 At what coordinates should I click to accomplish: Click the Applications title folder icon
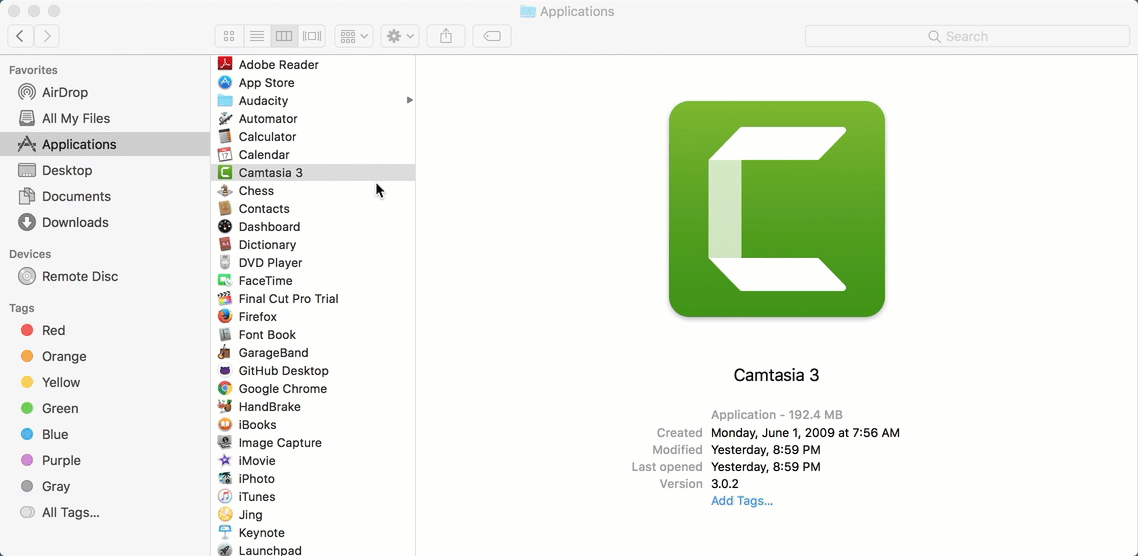coord(528,12)
